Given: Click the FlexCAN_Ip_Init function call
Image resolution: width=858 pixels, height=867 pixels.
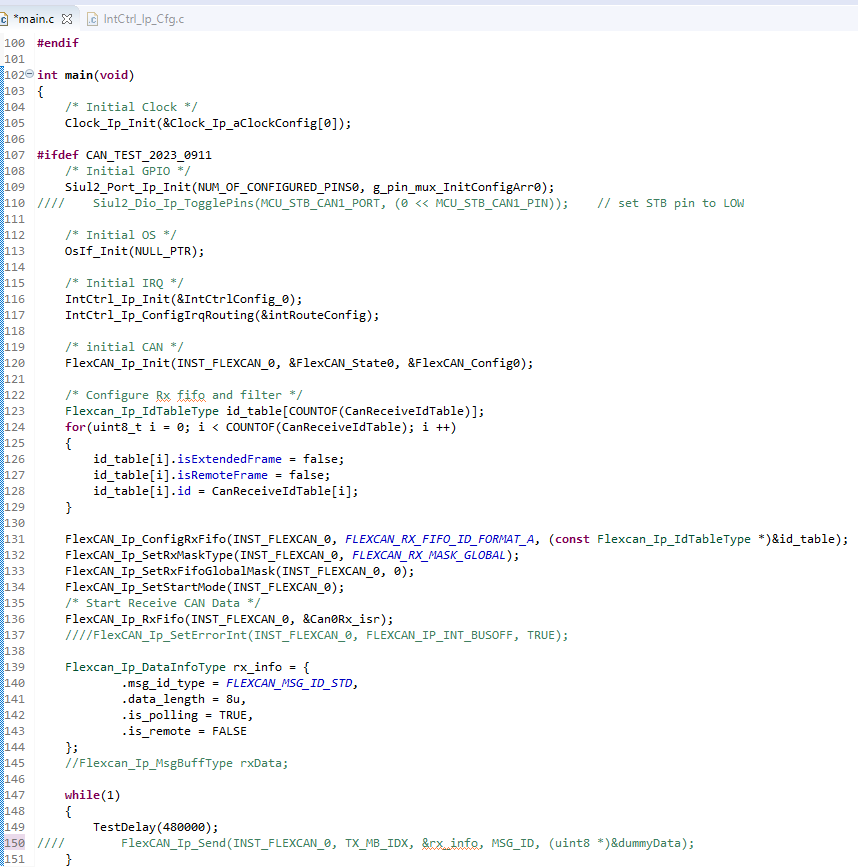Looking at the screenshot, I should pos(299,363).
